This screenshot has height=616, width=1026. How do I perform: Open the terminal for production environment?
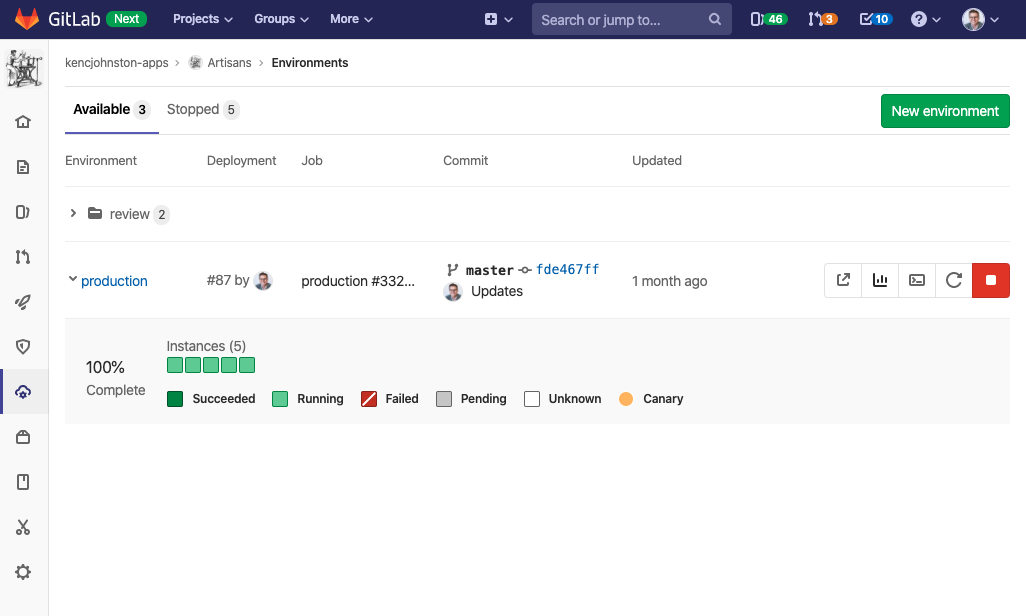tap(917, 280)
